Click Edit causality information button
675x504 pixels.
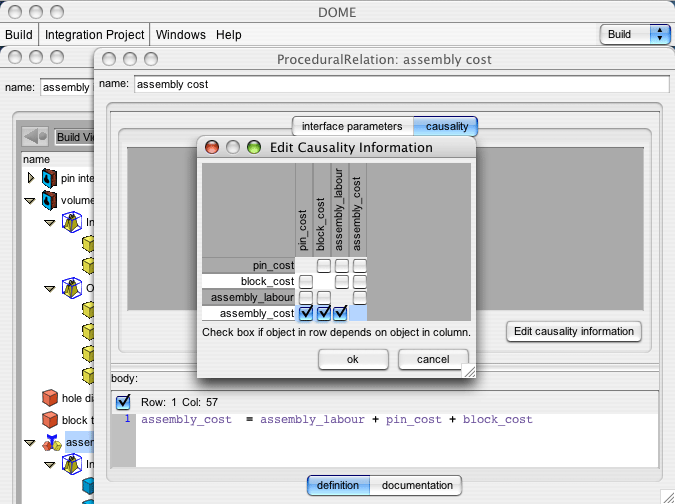pos(574,331)
